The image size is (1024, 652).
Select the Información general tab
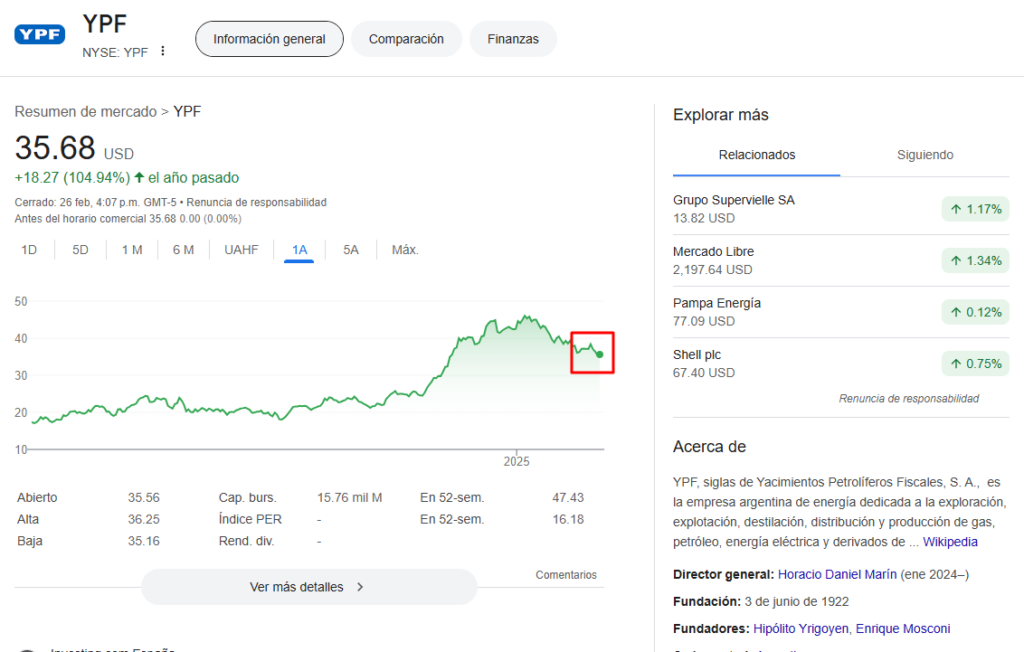pyautogui.click(x=269, y=39)
